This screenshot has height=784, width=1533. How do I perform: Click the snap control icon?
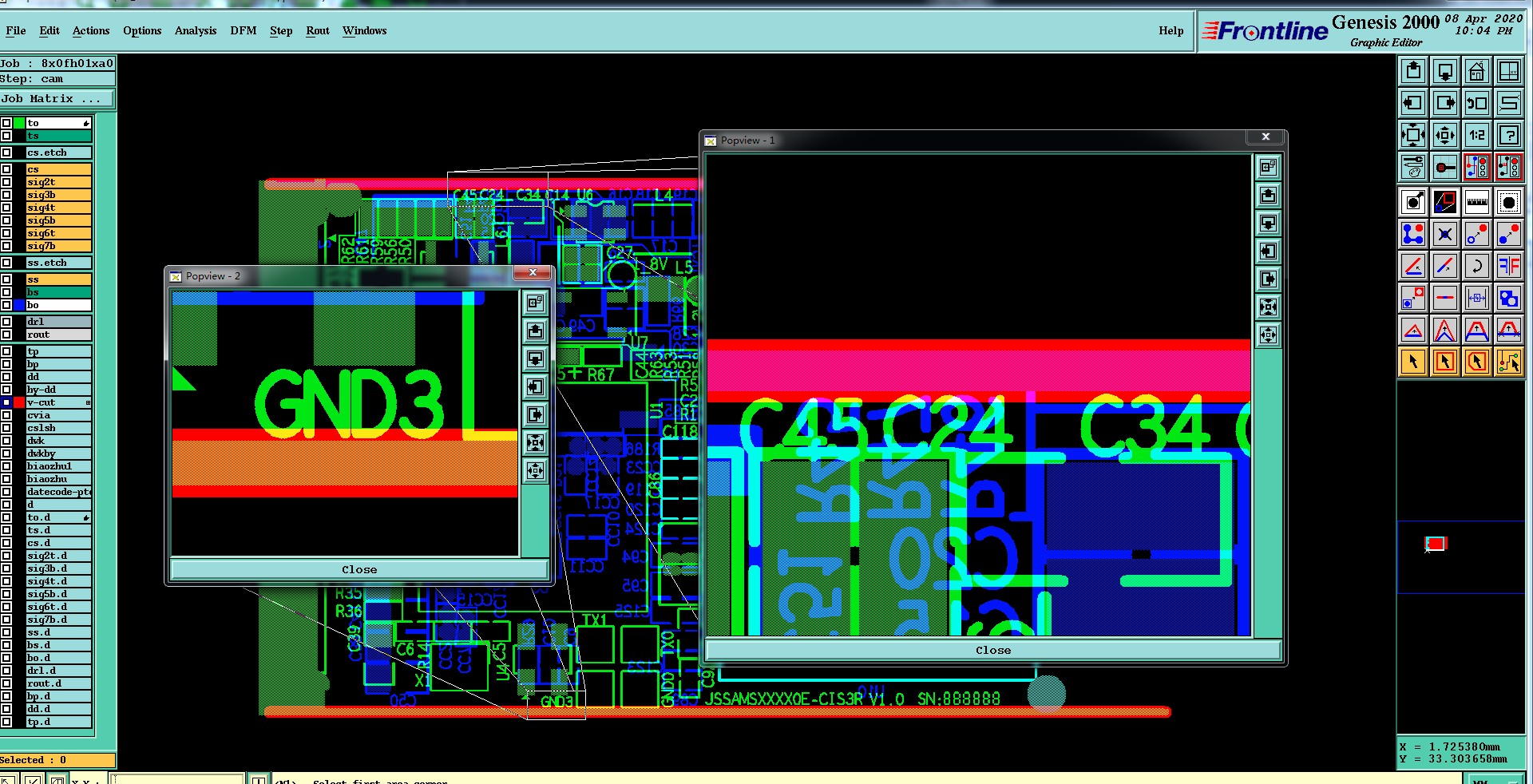1445,167
